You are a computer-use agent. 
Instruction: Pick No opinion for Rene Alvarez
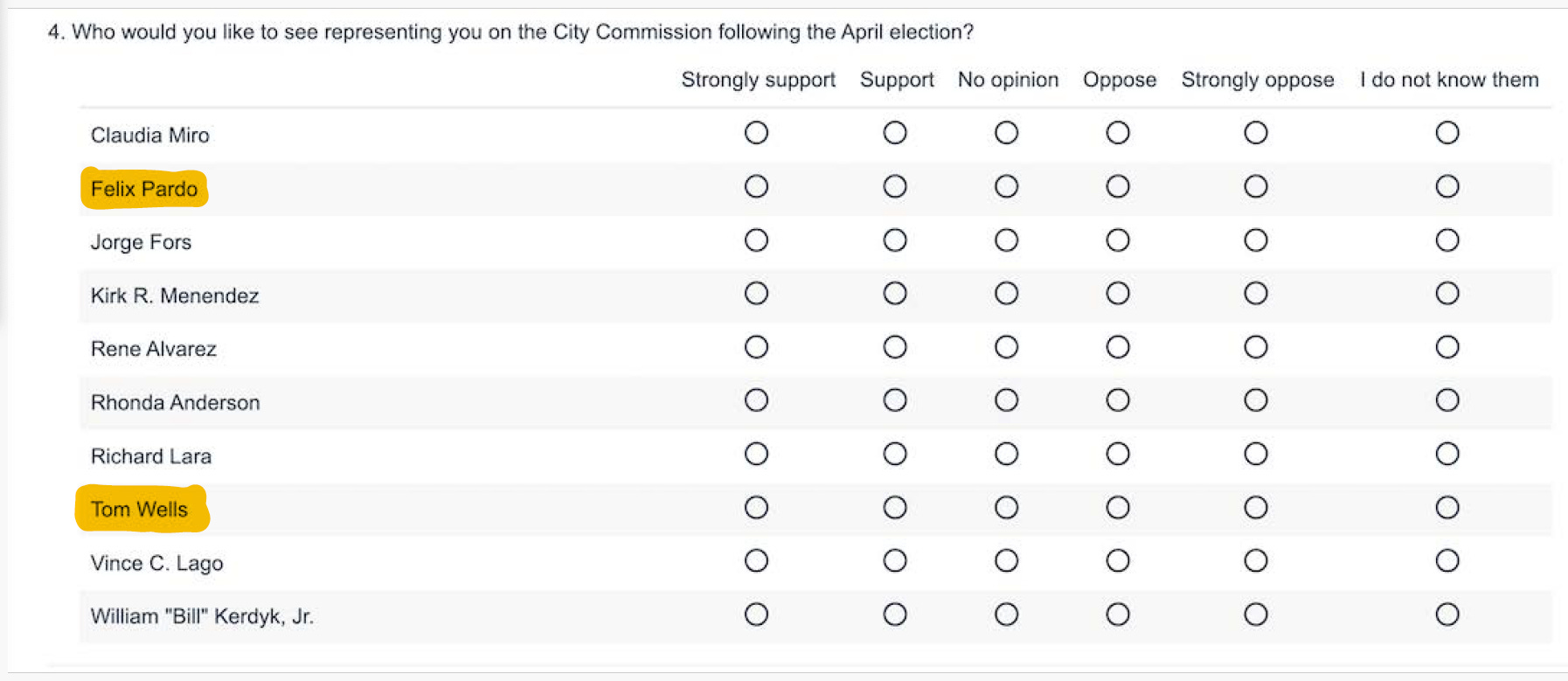[1006, 347]
